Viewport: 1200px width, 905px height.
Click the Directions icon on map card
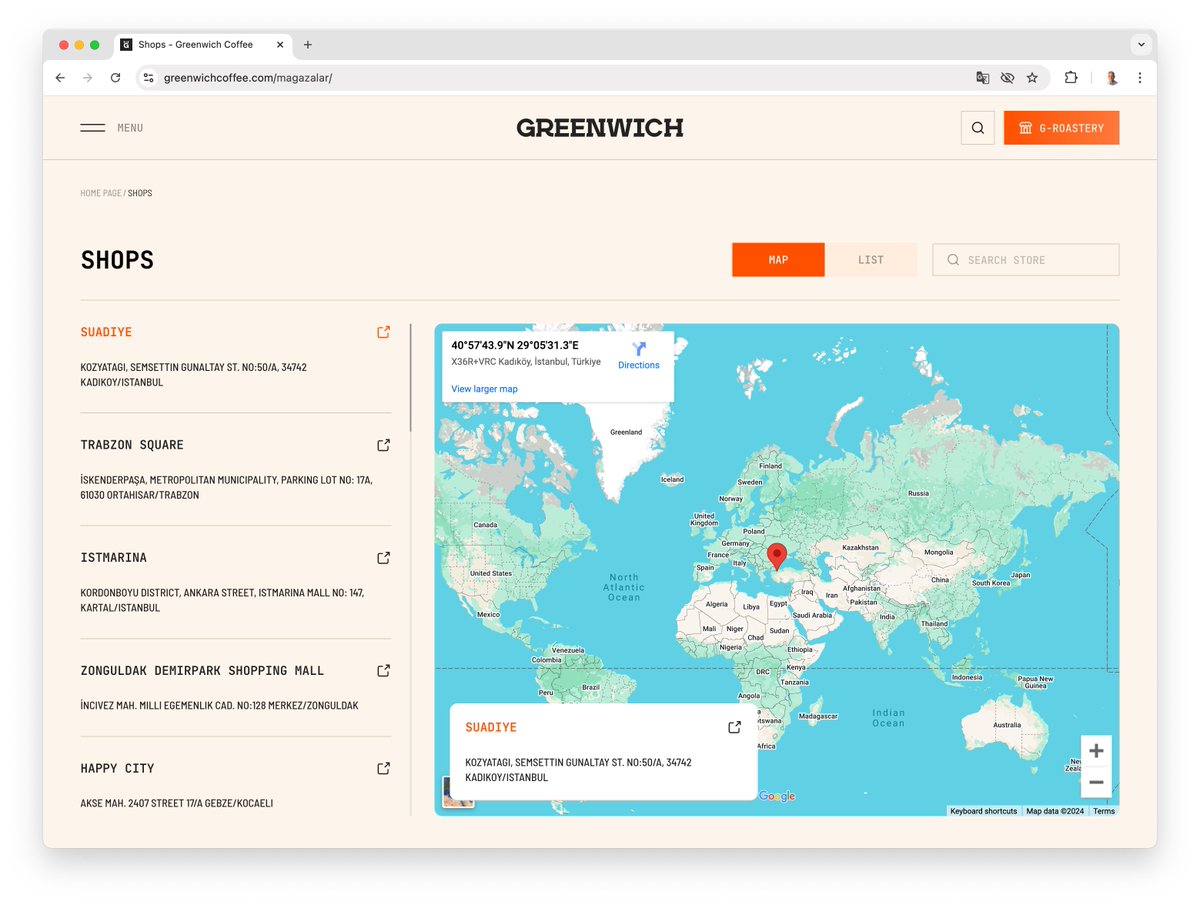pos(639,349)
